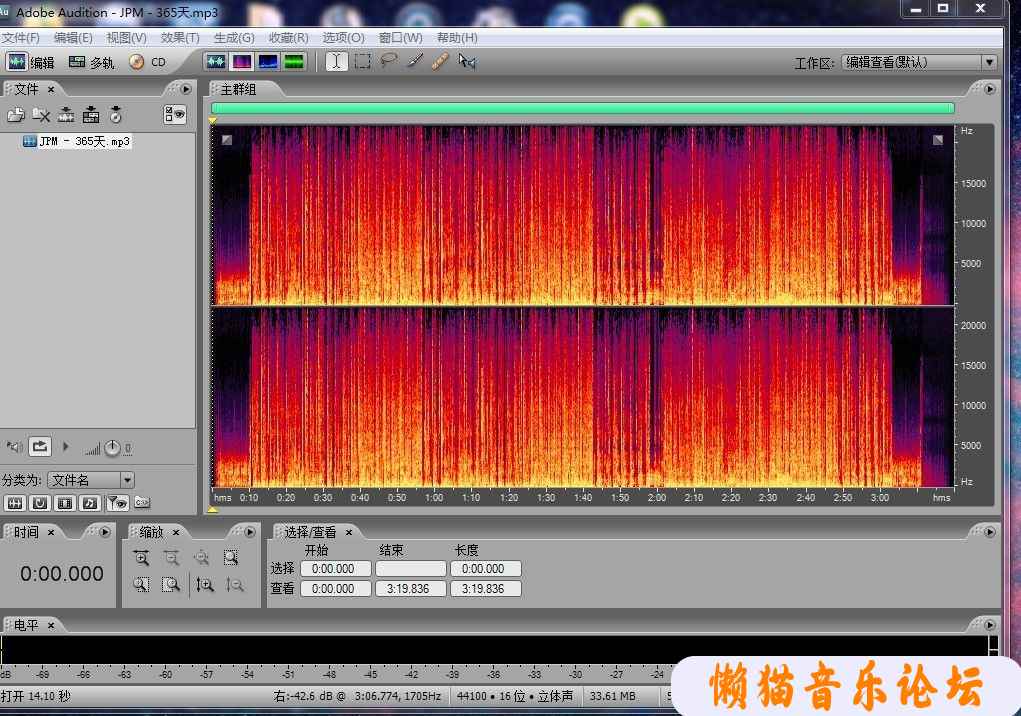The height and width of the screenshot is (716, 1021).
Task: Toggle show video files filter
Action: [65, 503]
